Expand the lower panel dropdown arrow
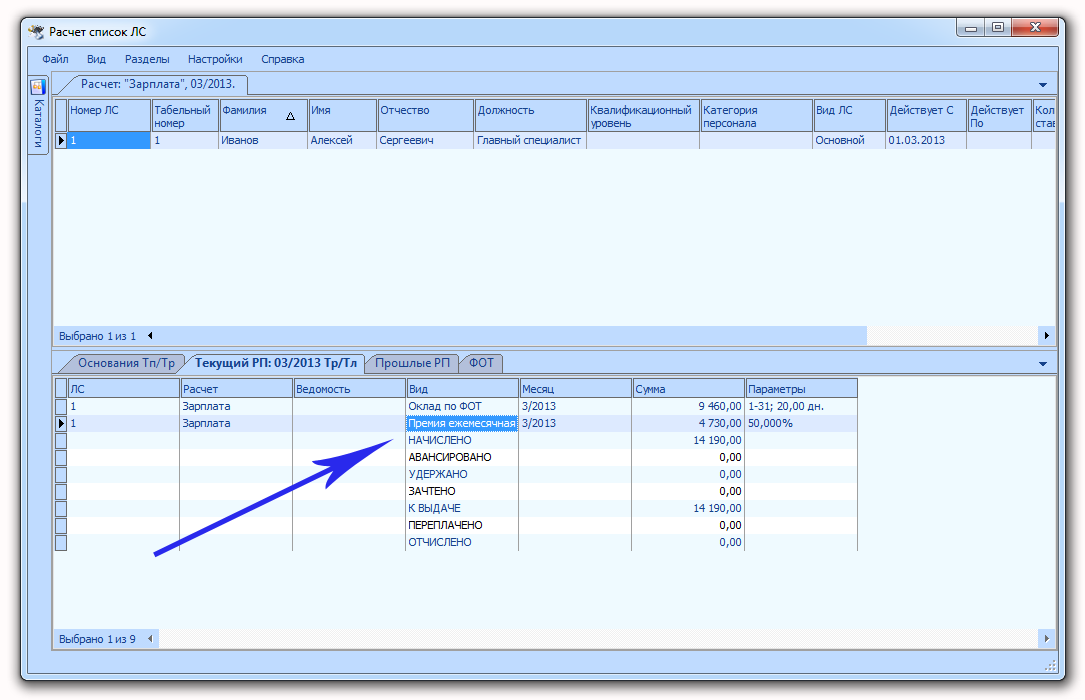 (1043, 364)
